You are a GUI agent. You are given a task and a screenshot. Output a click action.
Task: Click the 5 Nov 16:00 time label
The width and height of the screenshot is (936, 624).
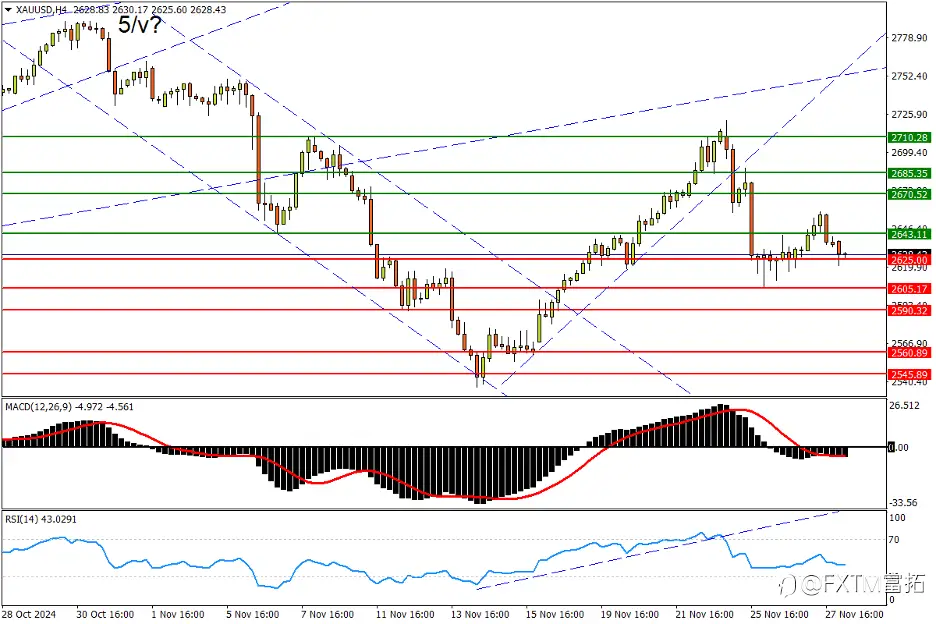point(253,614)
